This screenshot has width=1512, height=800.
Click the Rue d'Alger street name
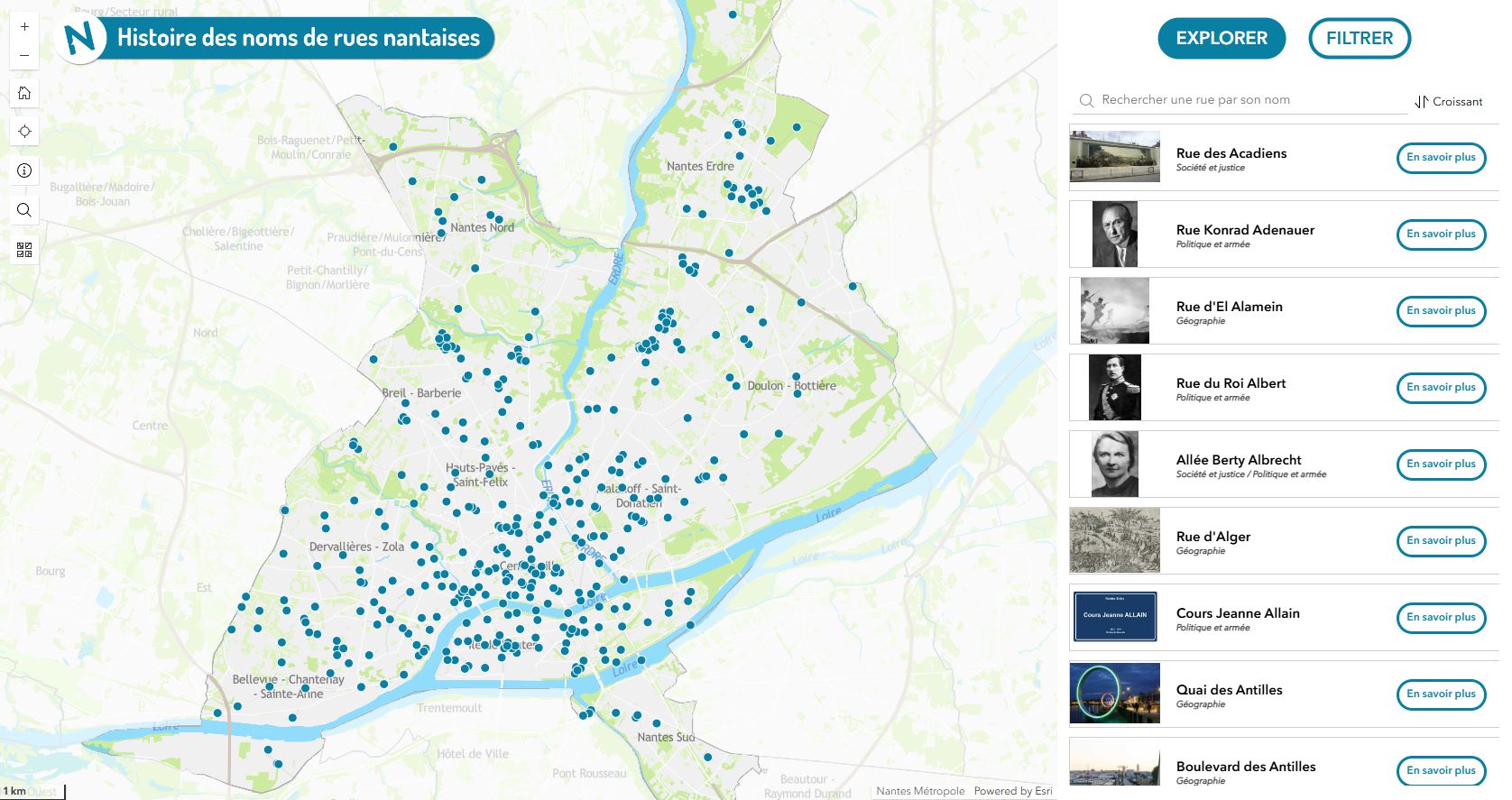(1213, 537)
